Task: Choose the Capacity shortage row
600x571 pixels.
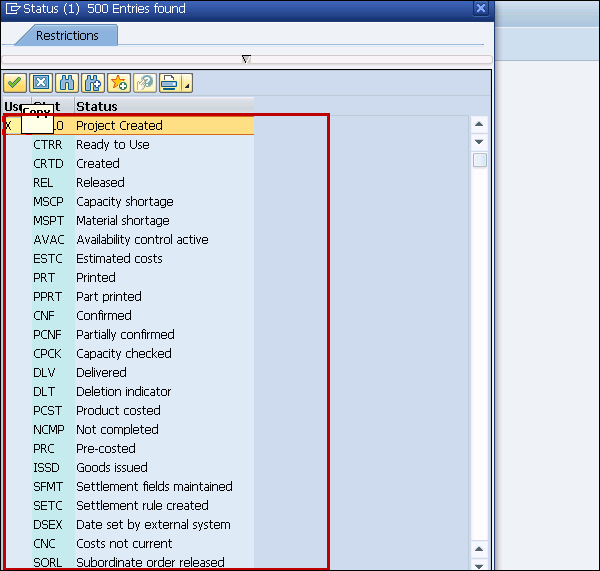Action: 124,202
